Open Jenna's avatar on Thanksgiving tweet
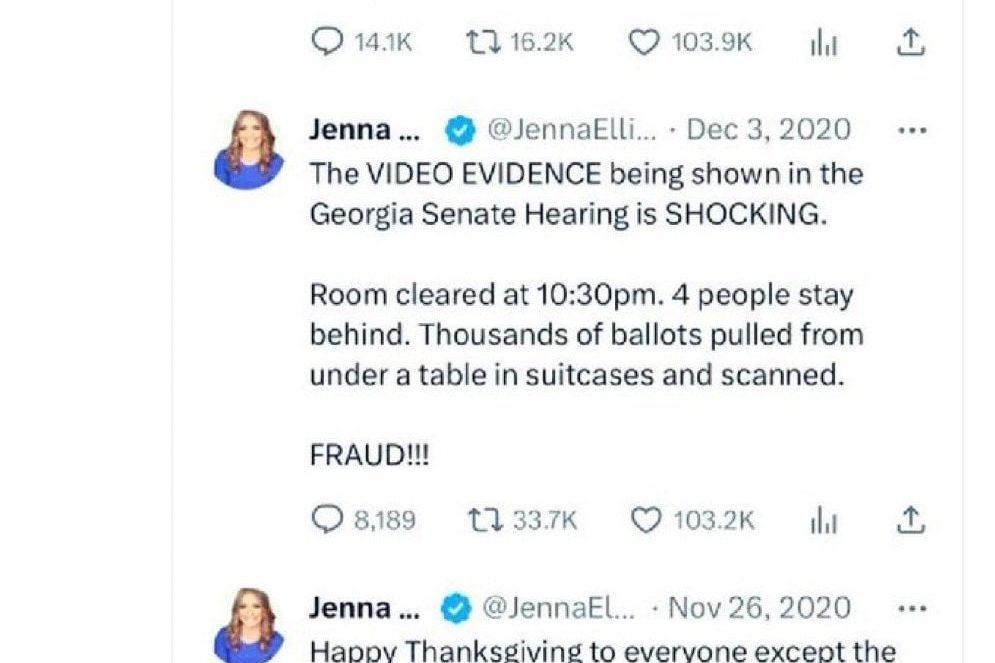The height and width of the screenshot is (663, 995). point(242,627)
